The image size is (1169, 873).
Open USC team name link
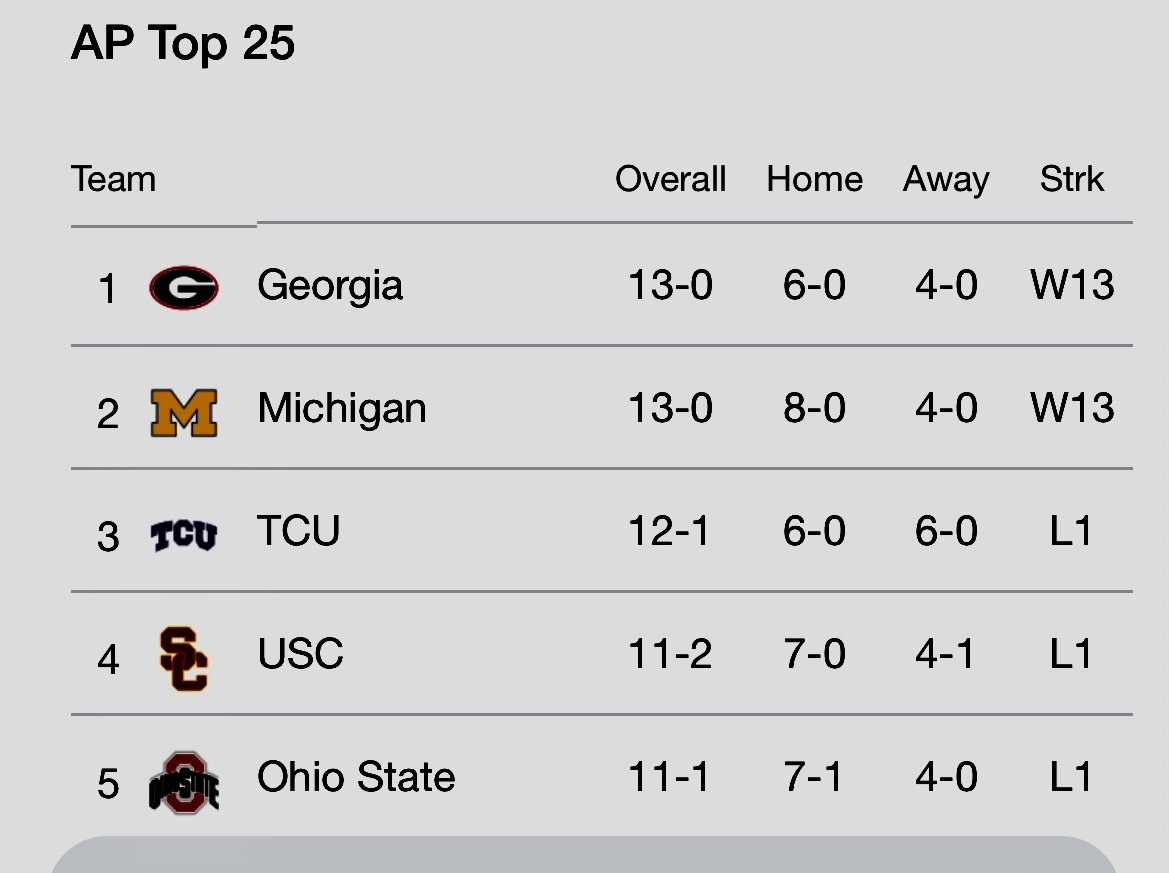click(x=300, y=654)
